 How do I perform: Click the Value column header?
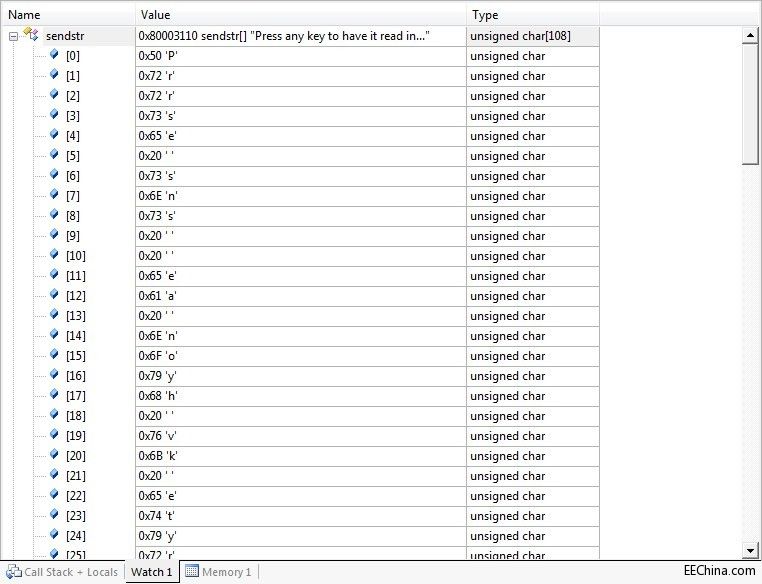click(300, 15)
